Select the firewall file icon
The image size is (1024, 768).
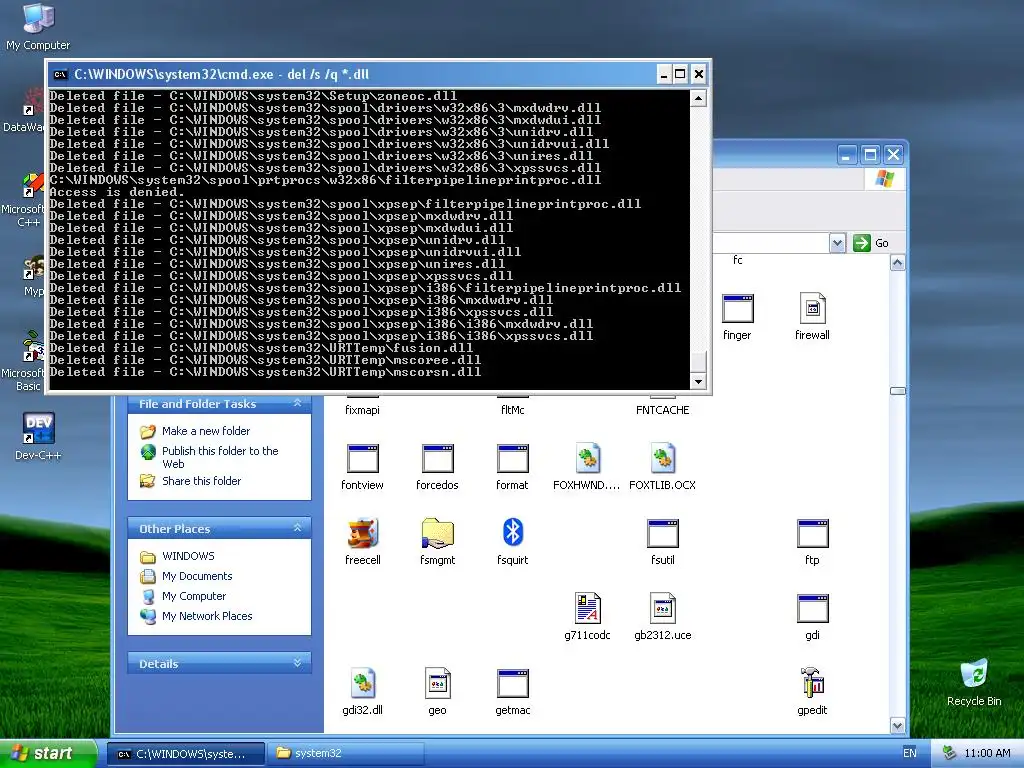(812, 308)
